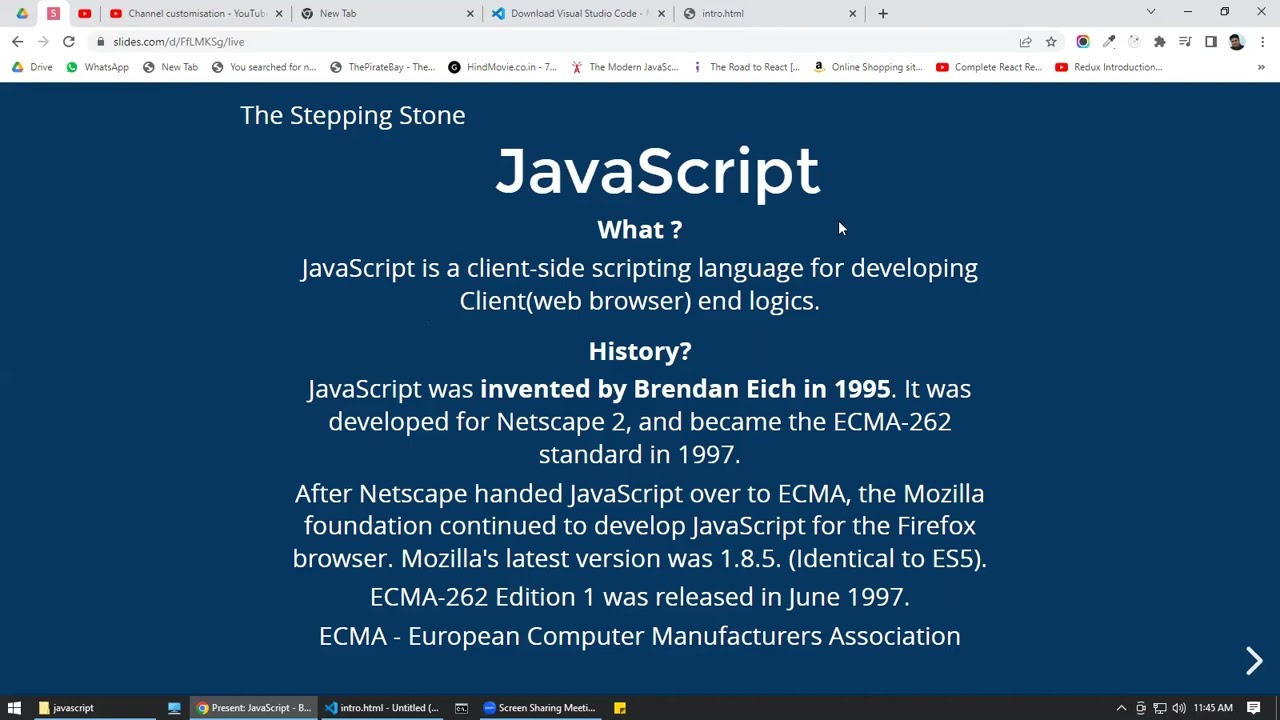This screenshot has width=1280, height=720.
Task: Open the 11:45 AM taskbar clock
Action: tap(1212, 708)
